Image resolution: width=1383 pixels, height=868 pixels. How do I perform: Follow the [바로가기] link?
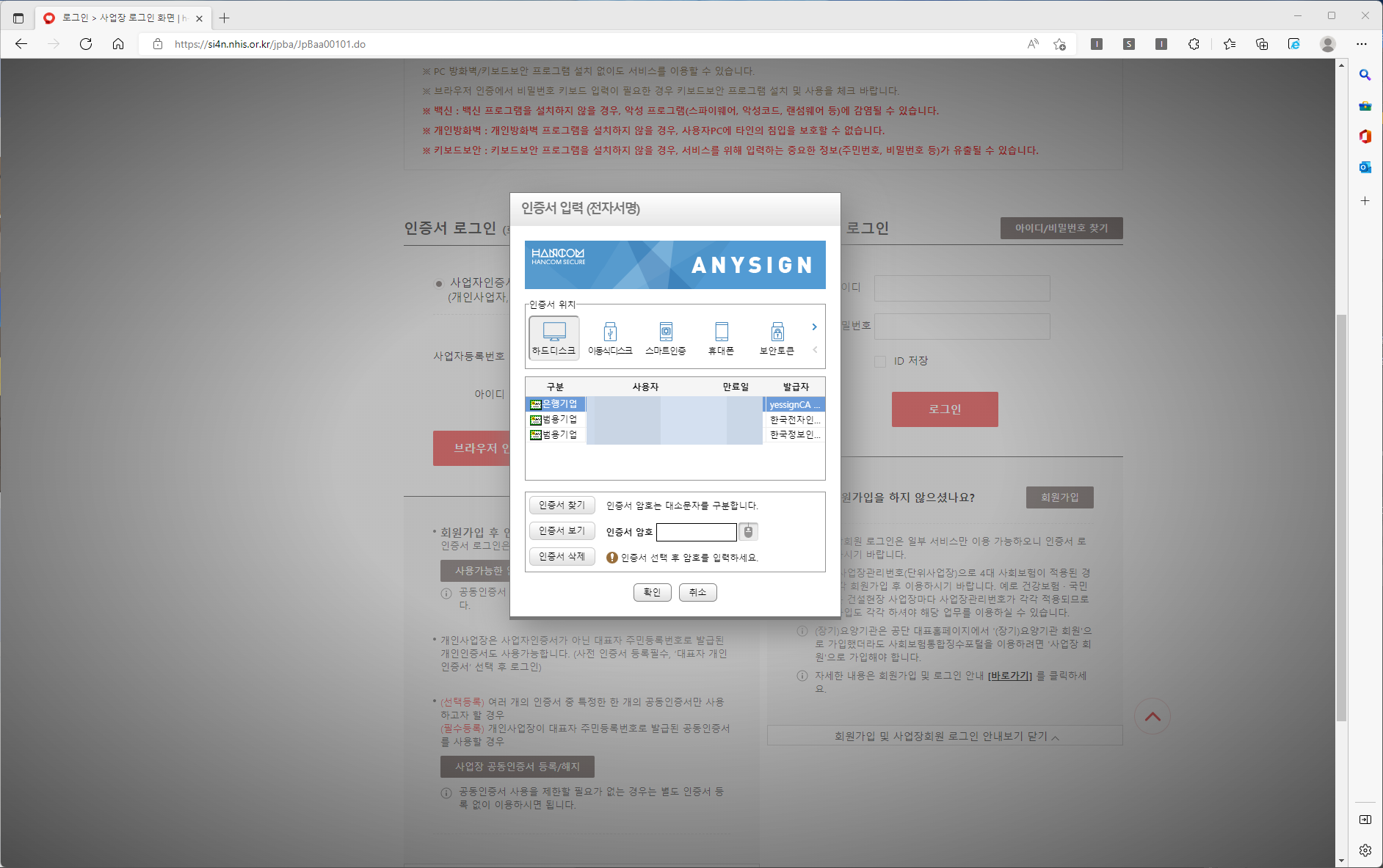pyautogui.click(x=1010, y=676)
